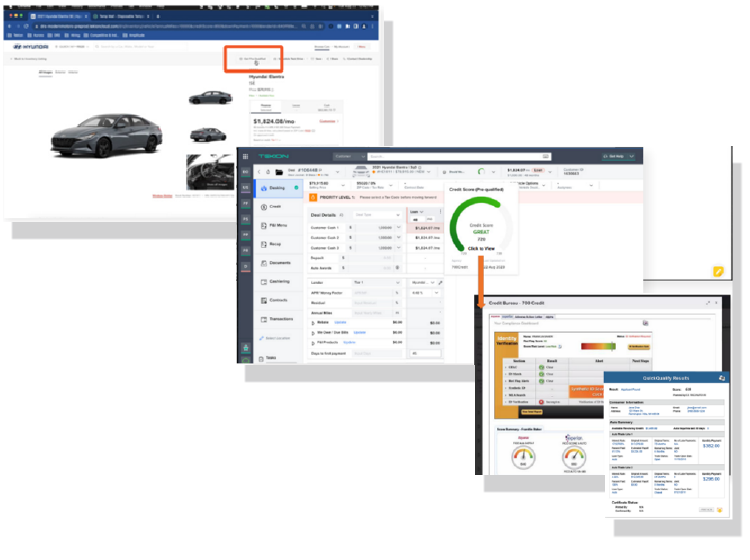Click the Tekion top search field
This screenshot has height=560, width=750.
(x=459, y=156)
